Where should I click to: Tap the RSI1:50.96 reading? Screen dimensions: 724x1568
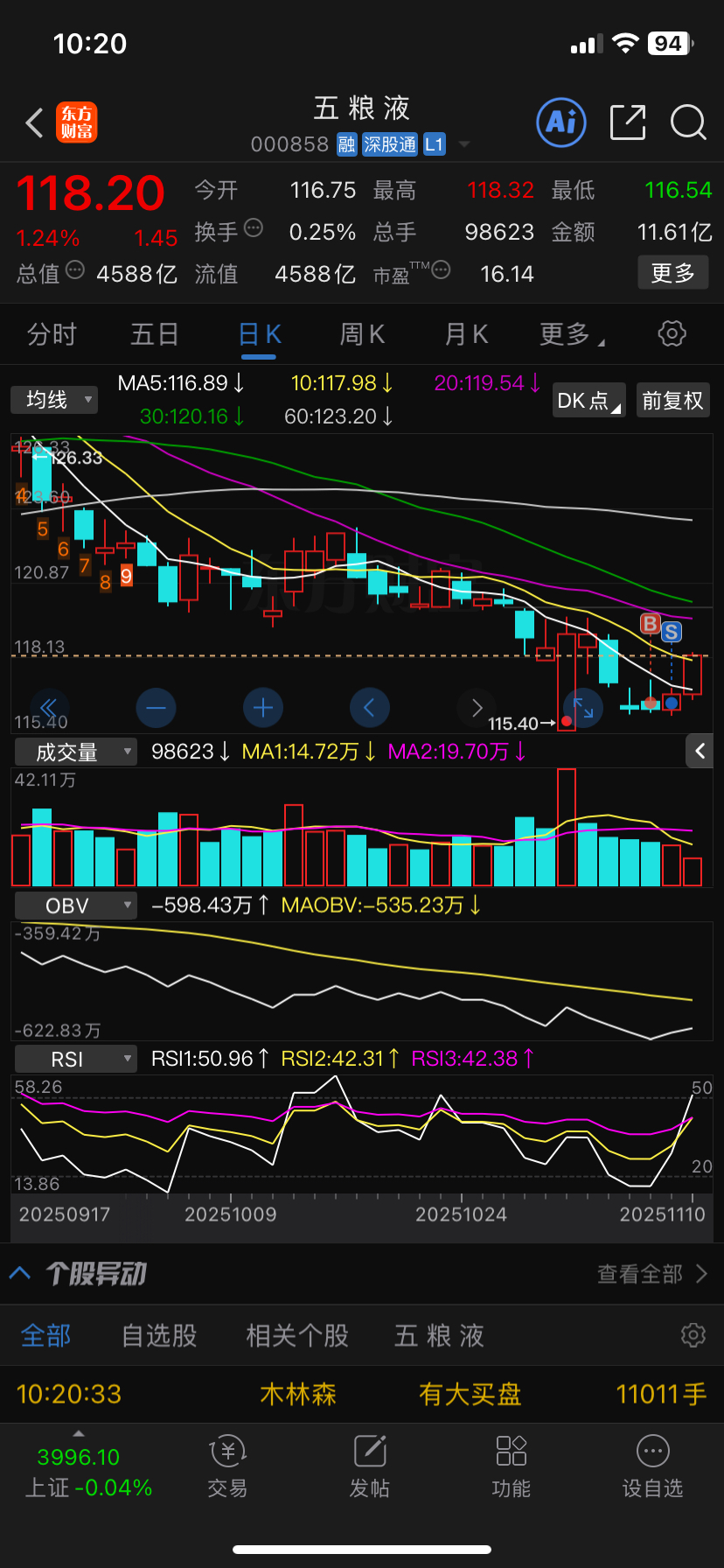pos(210,1059)
